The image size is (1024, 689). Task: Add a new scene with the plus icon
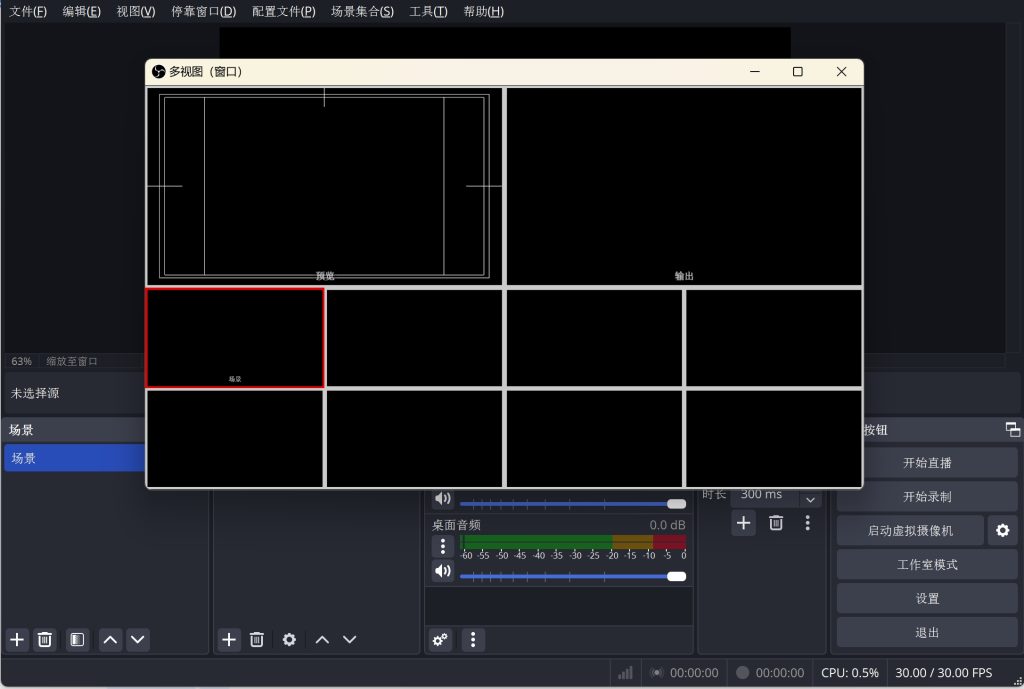point(18,639)
